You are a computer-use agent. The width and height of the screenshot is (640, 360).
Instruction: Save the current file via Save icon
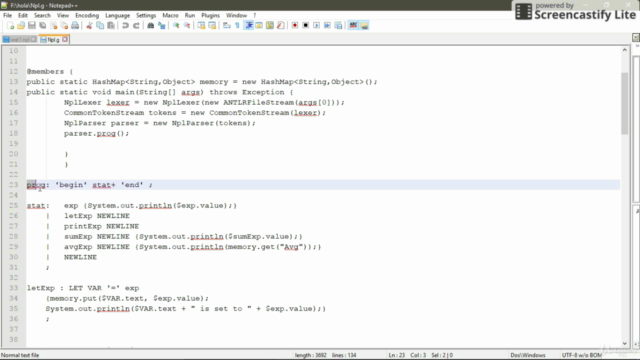pyautogui.click(x=31, y=26)
